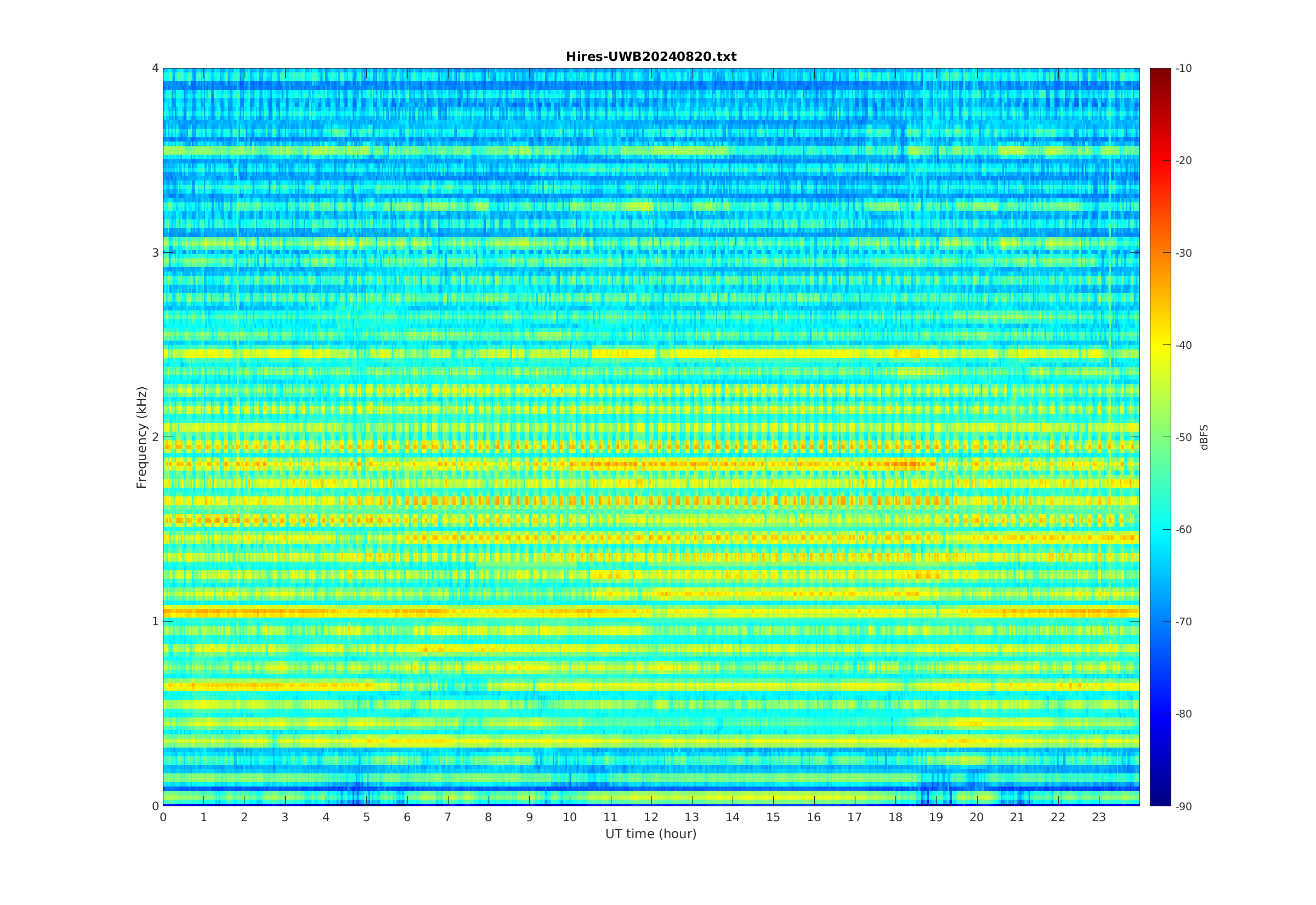
Task: Click the -50 colorbar tick label
Action: 1183,437
